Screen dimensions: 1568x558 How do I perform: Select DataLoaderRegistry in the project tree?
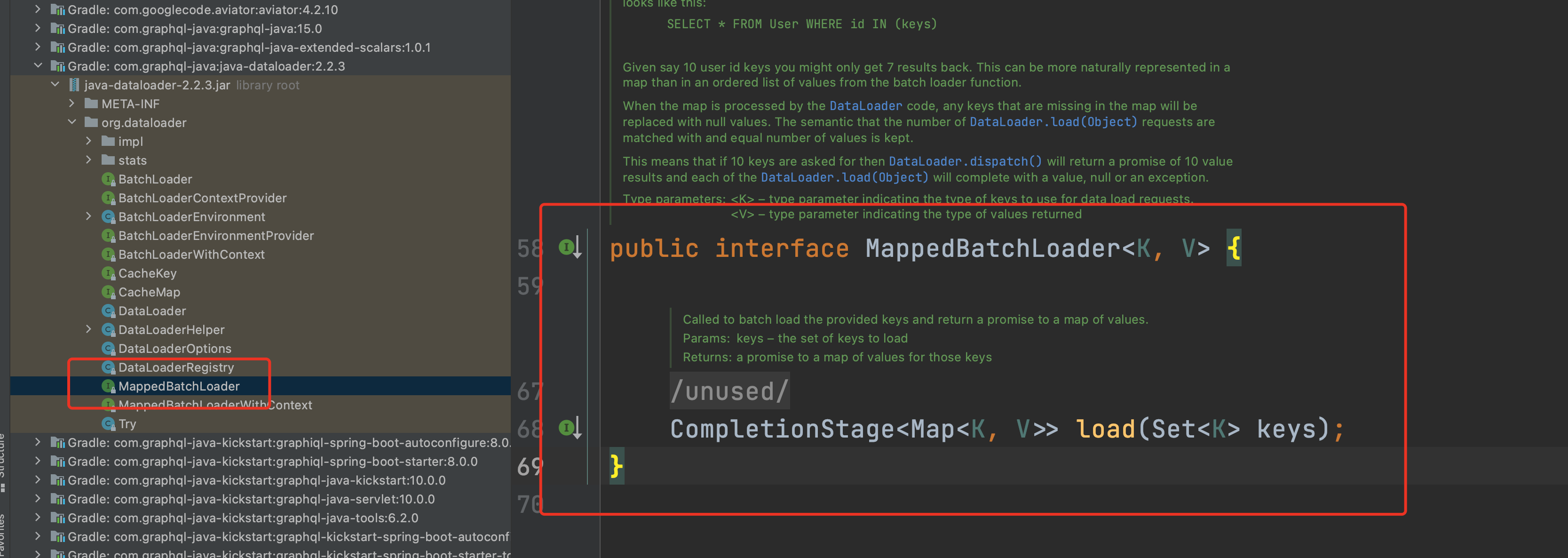coord(176,367)
